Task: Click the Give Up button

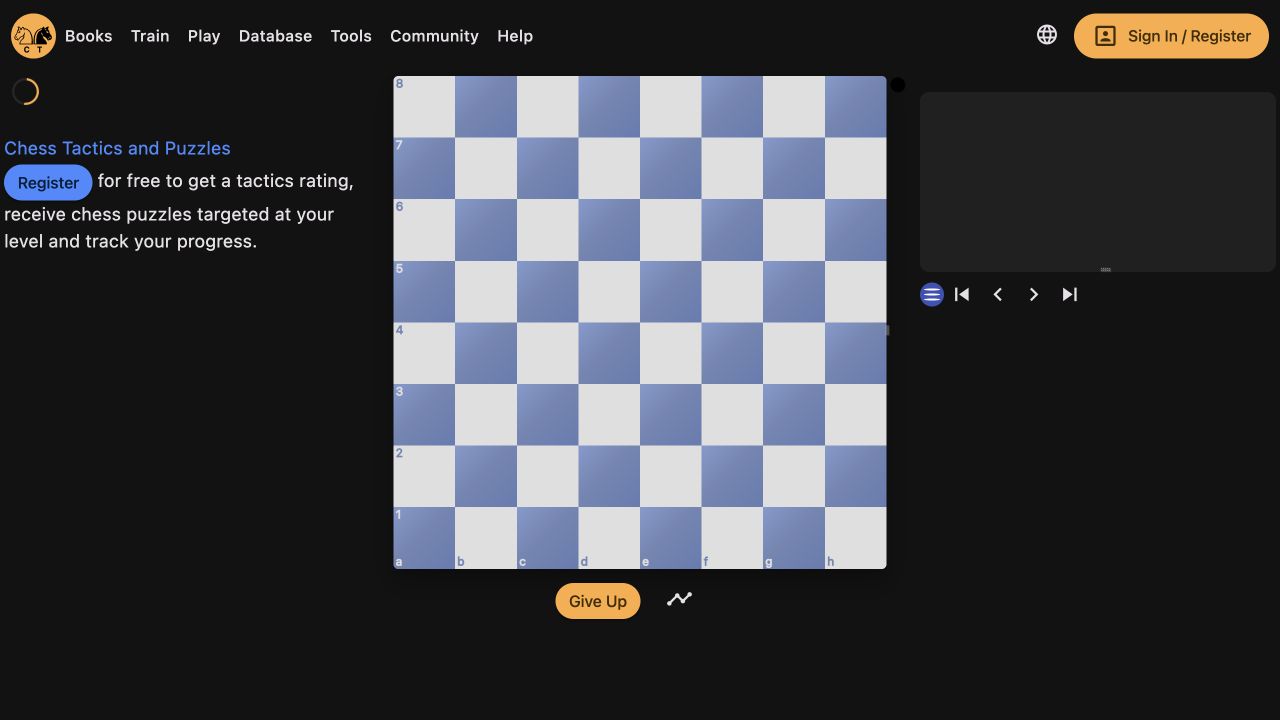Action: [598, 601]
